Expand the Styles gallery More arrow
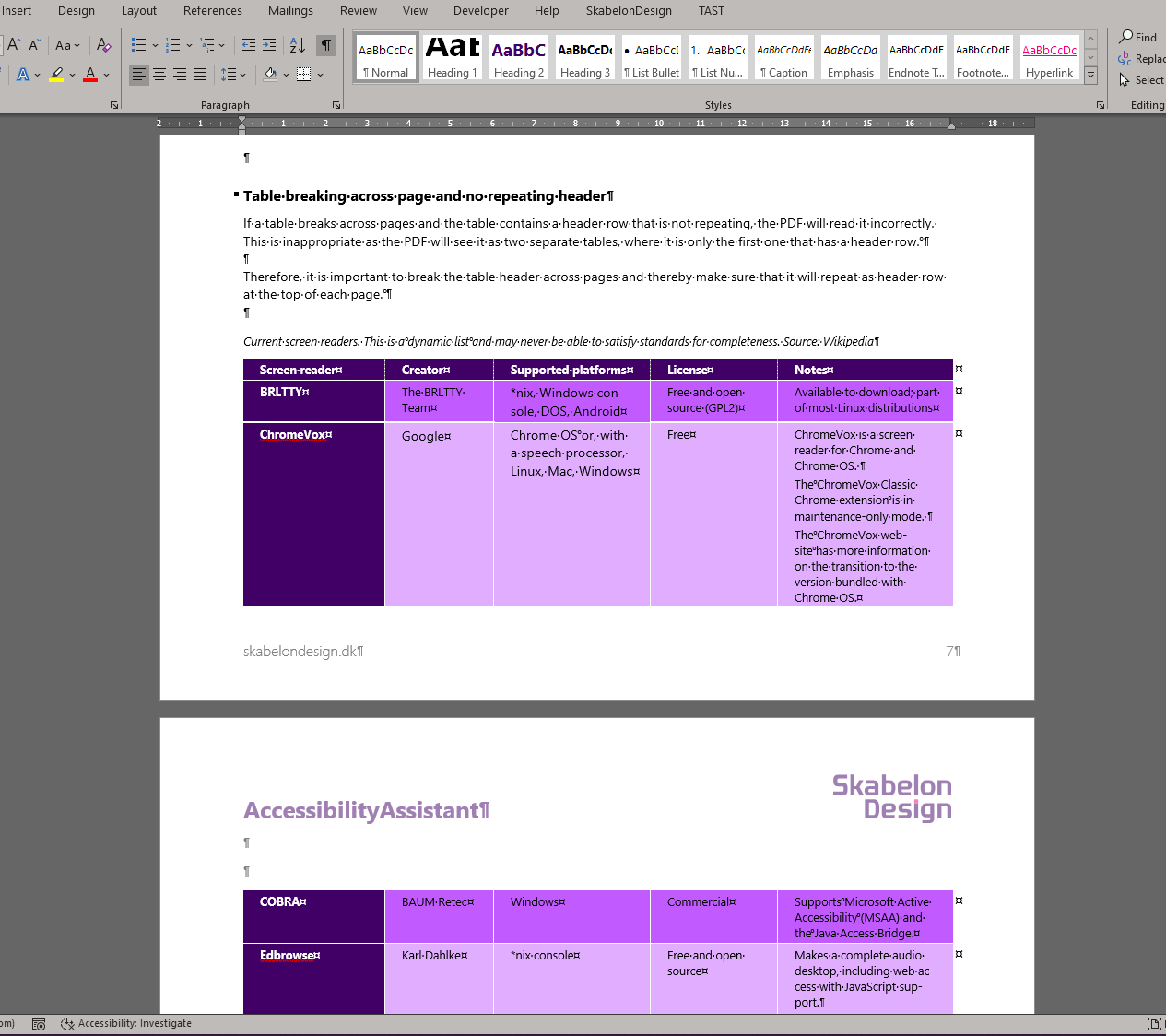This screenshot has width=1166, height=1036. click(1090, 74)
